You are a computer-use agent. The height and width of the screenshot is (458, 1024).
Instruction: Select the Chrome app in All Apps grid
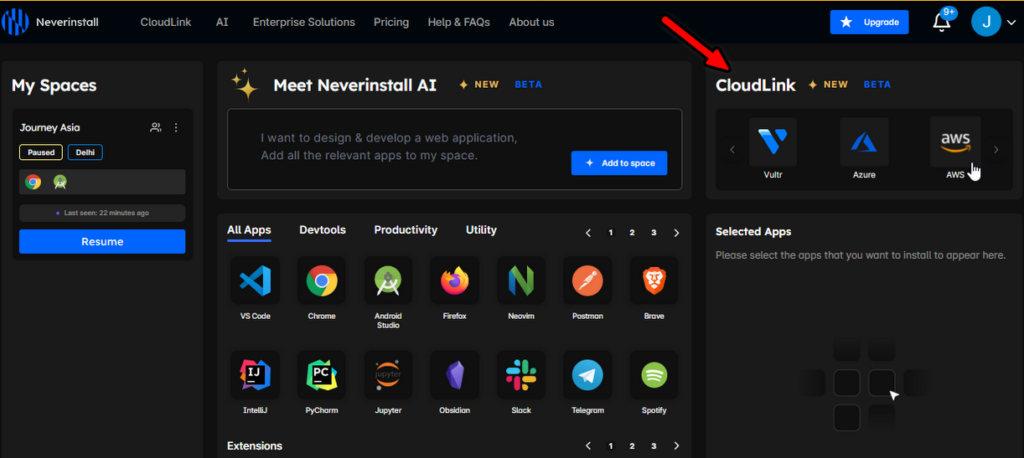click(x=322, y=281)
